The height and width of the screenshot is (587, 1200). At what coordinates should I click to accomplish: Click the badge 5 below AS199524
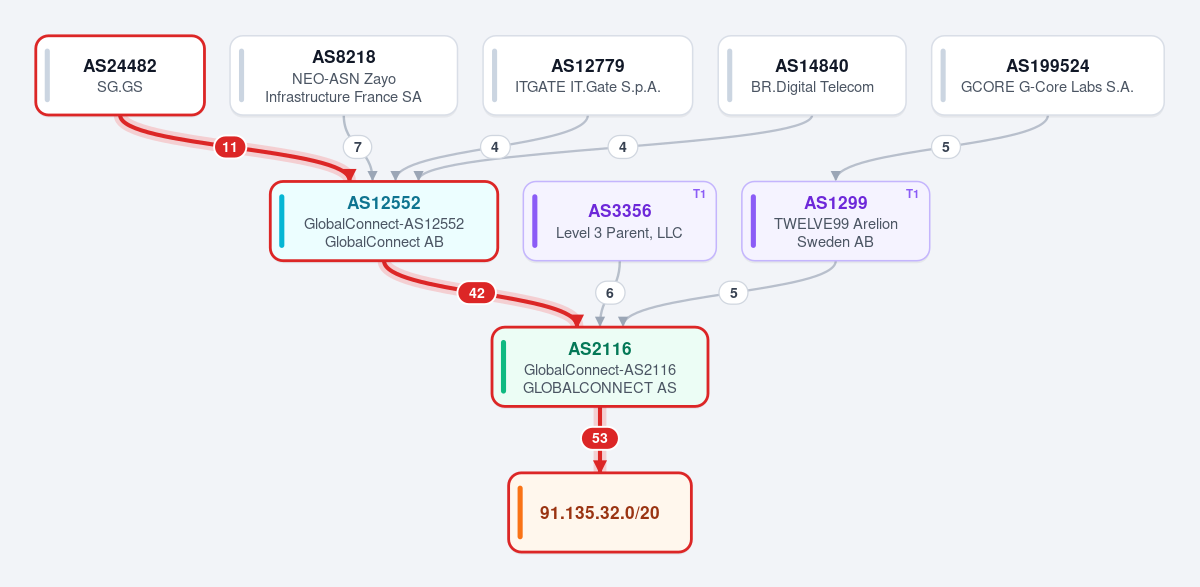946,147
